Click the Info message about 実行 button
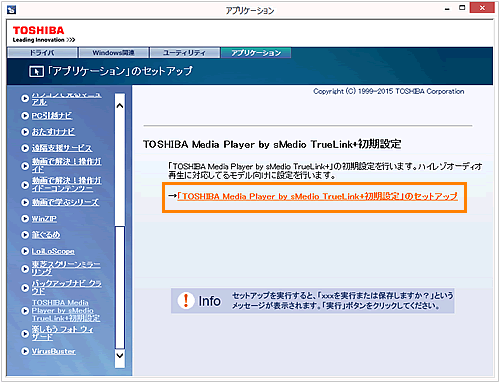This screenshot has width=500, height=383. (343, 301)
